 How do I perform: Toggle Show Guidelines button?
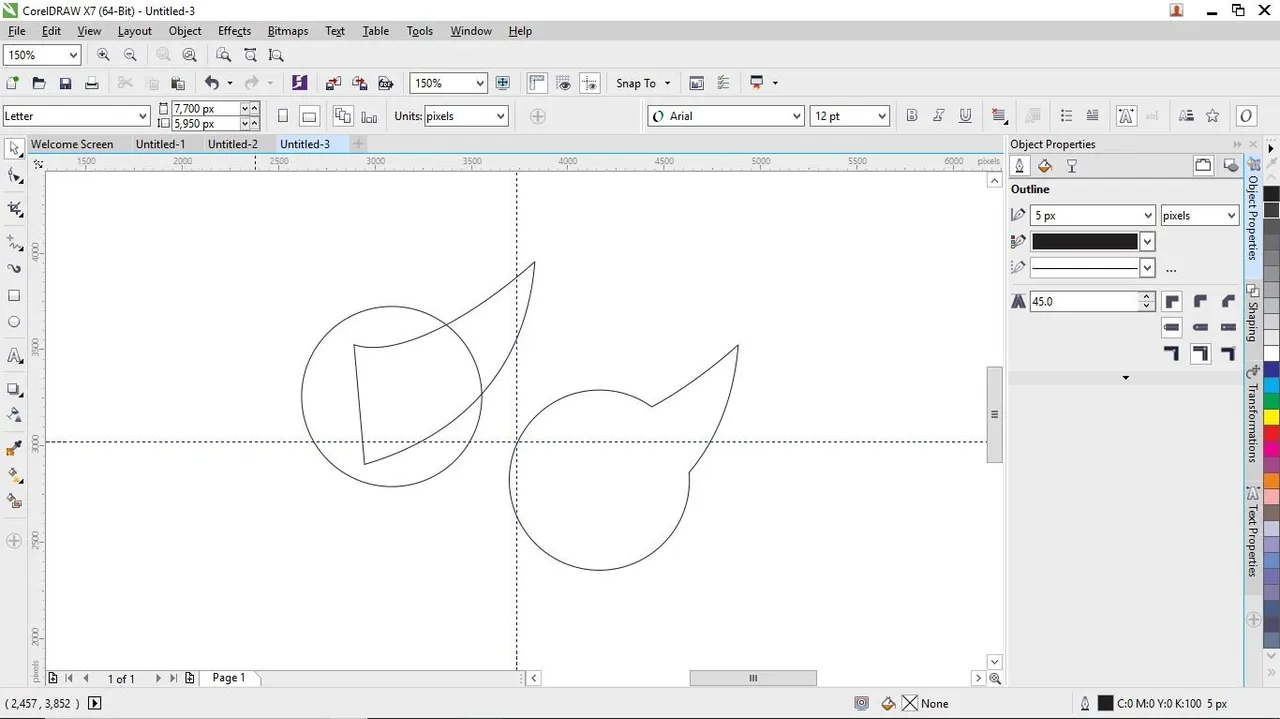pyautogui.click(x=590, y=83)
